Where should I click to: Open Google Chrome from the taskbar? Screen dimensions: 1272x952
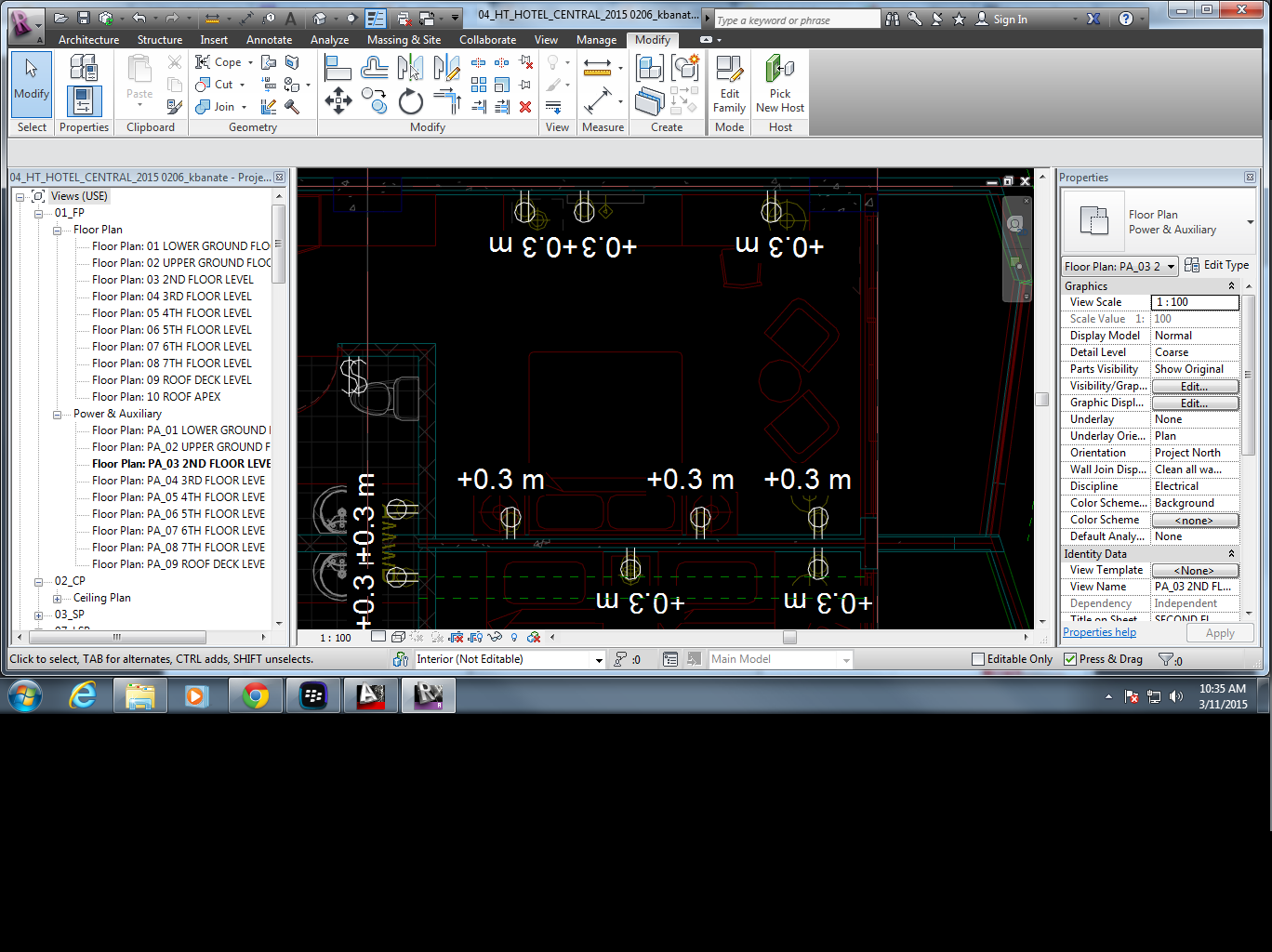click(255, 695)
